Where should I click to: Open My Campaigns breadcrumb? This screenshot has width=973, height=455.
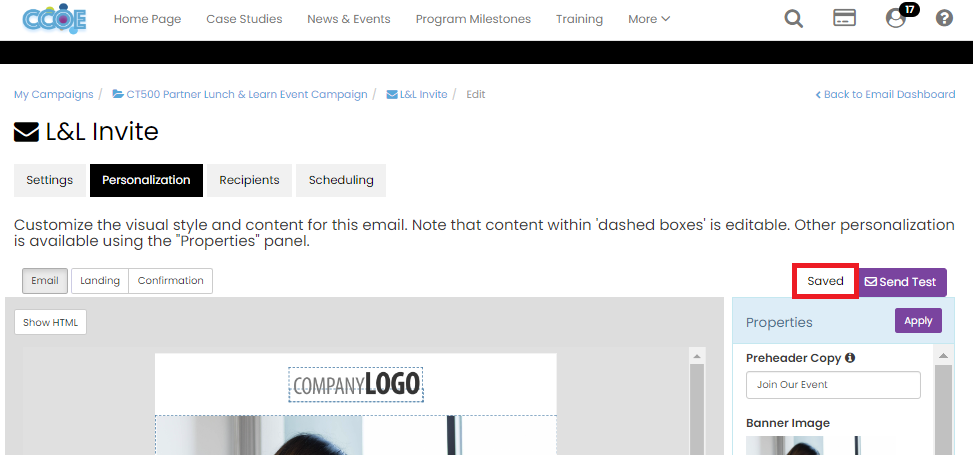coord(53,94)
